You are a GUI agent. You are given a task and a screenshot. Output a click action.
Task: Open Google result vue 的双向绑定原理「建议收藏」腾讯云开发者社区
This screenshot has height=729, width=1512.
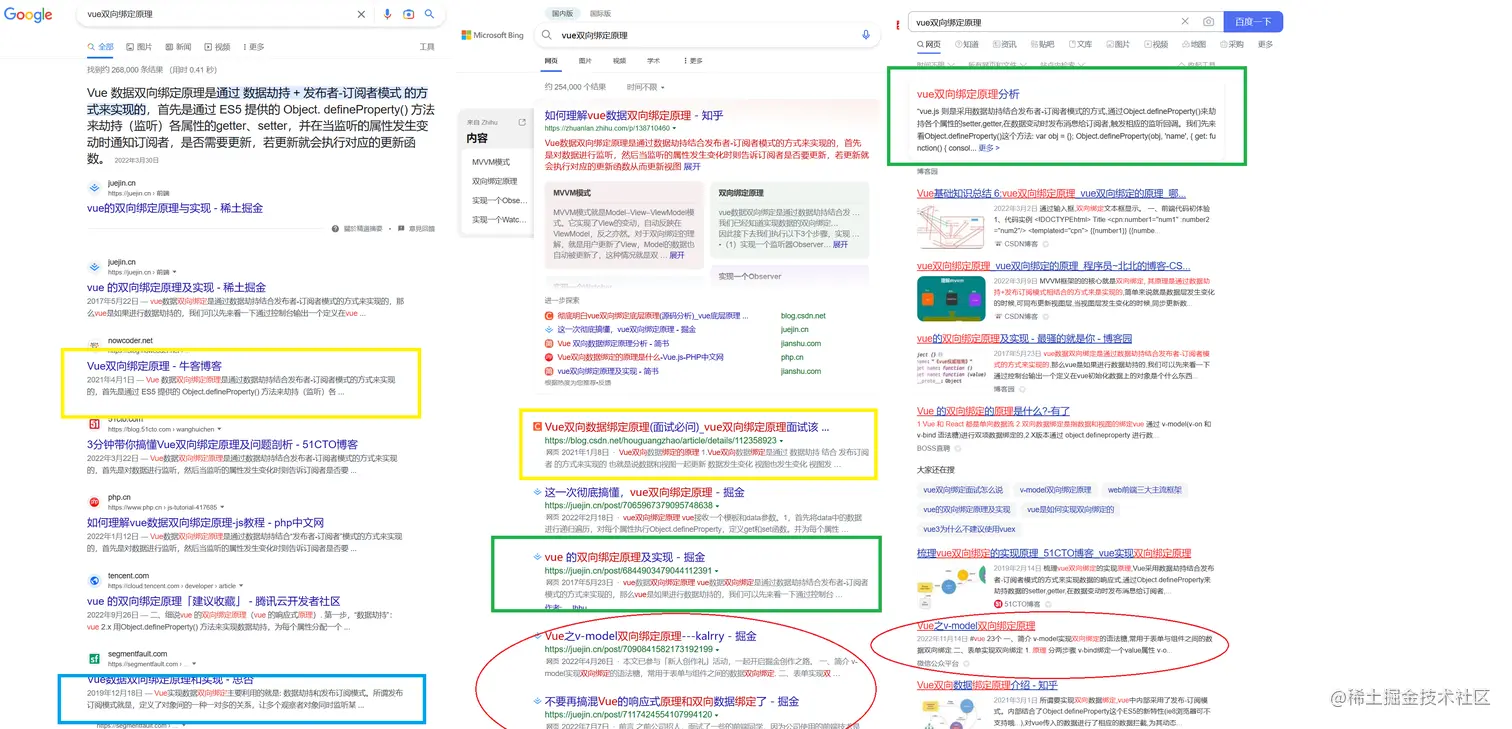(214, 602)
